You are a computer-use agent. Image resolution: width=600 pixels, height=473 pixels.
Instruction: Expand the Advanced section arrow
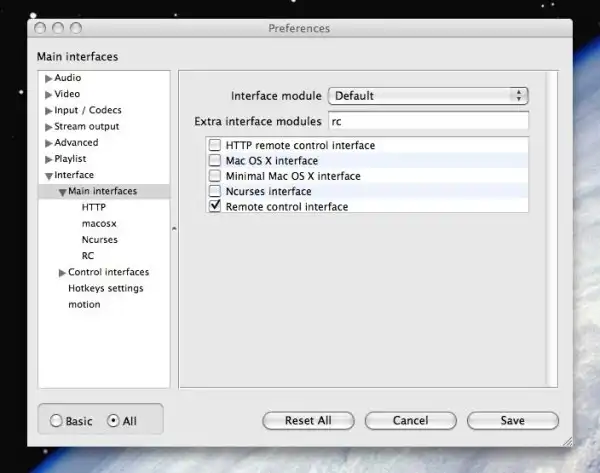(x=48, y=143)
